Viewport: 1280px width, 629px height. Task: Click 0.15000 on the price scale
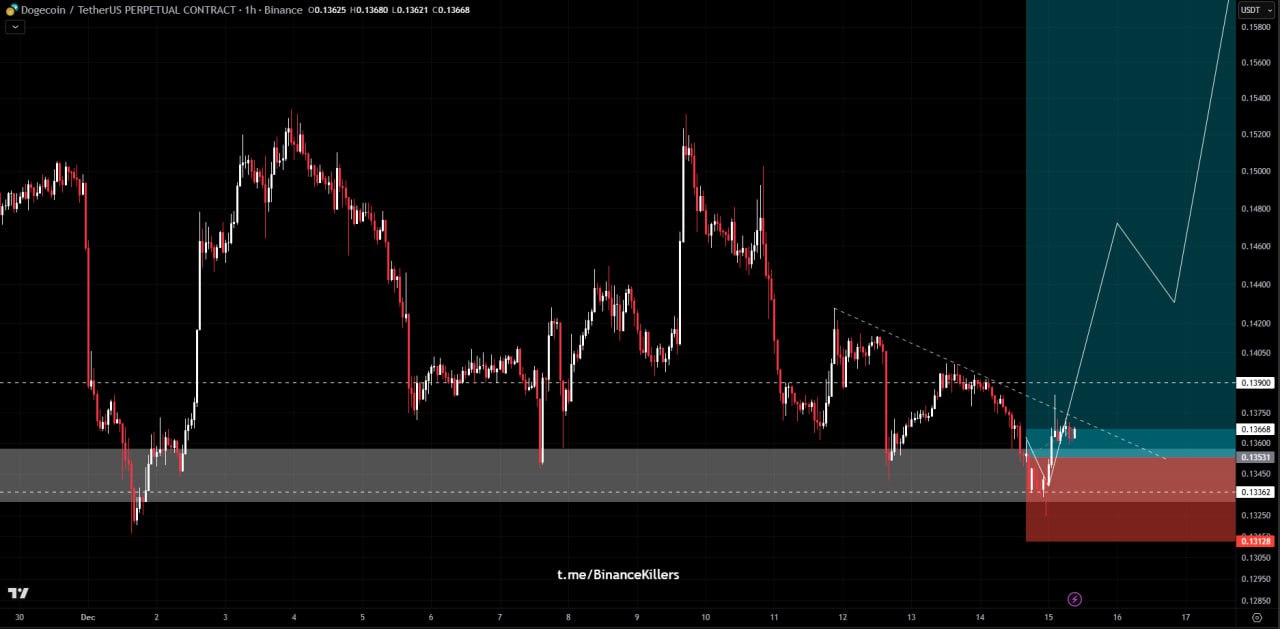click(x=1256, y=172)
